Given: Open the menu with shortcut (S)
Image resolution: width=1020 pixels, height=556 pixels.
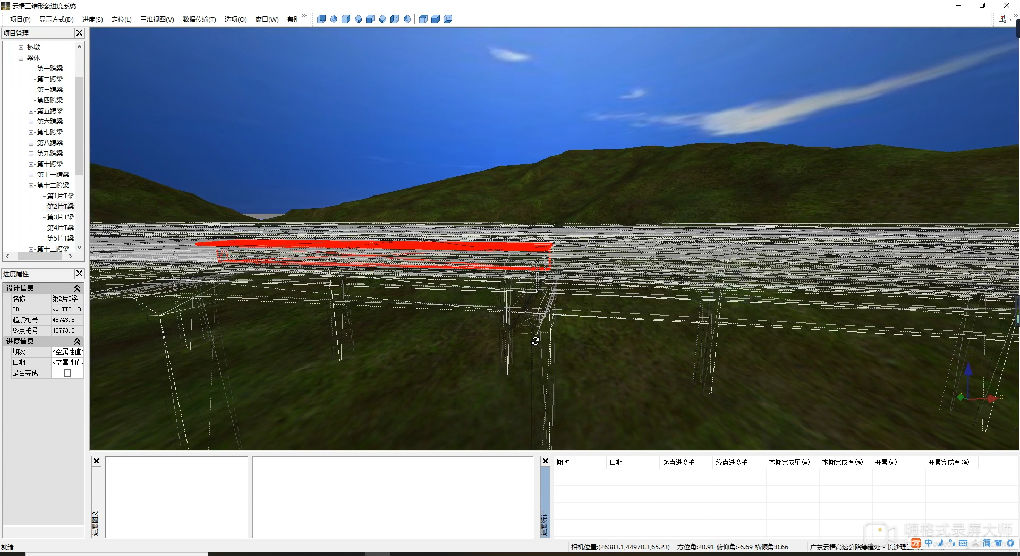Looking at the screenshot, I should (92, 19).
